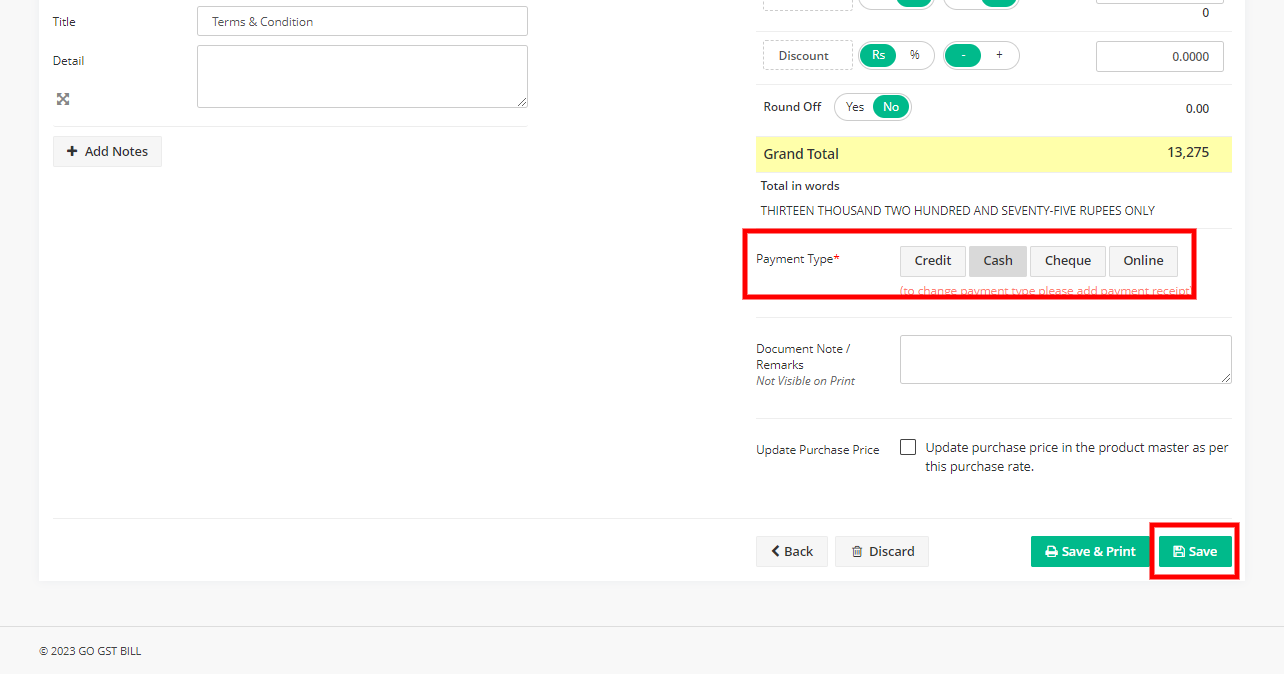Click the discount amount field

tap(1159, 57)
